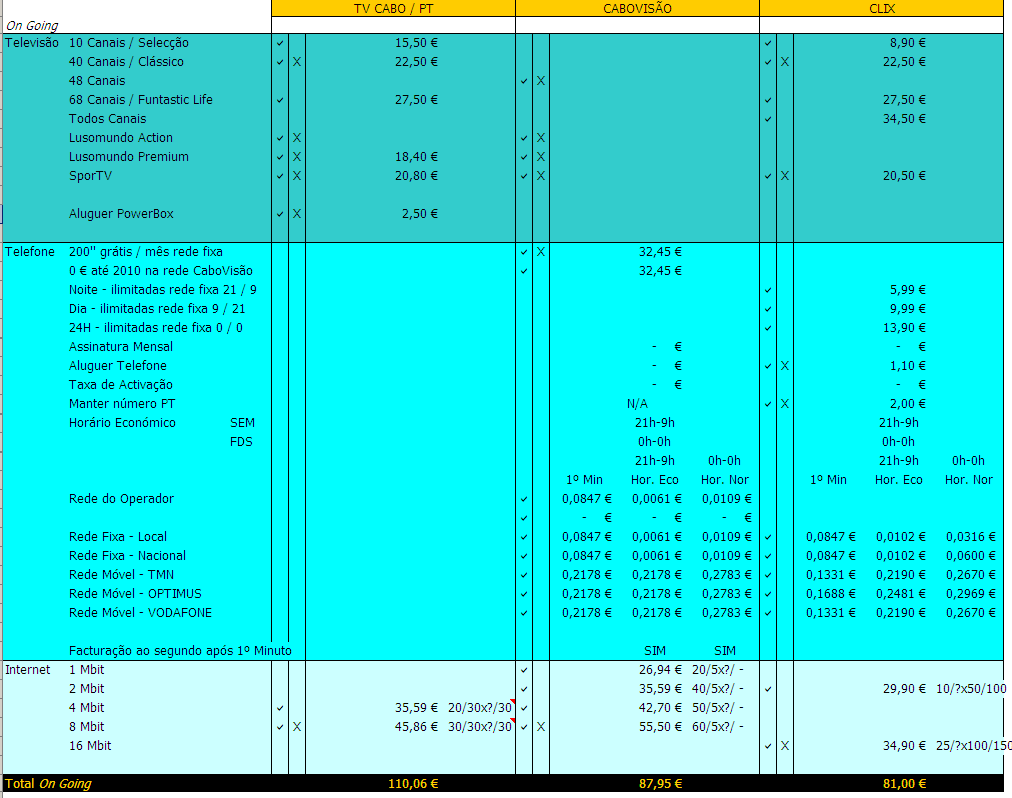Click X mark in Aluguer PowerBox row
The height and width of the screenshot is (798, 1012).
click(x=297, y=214)
